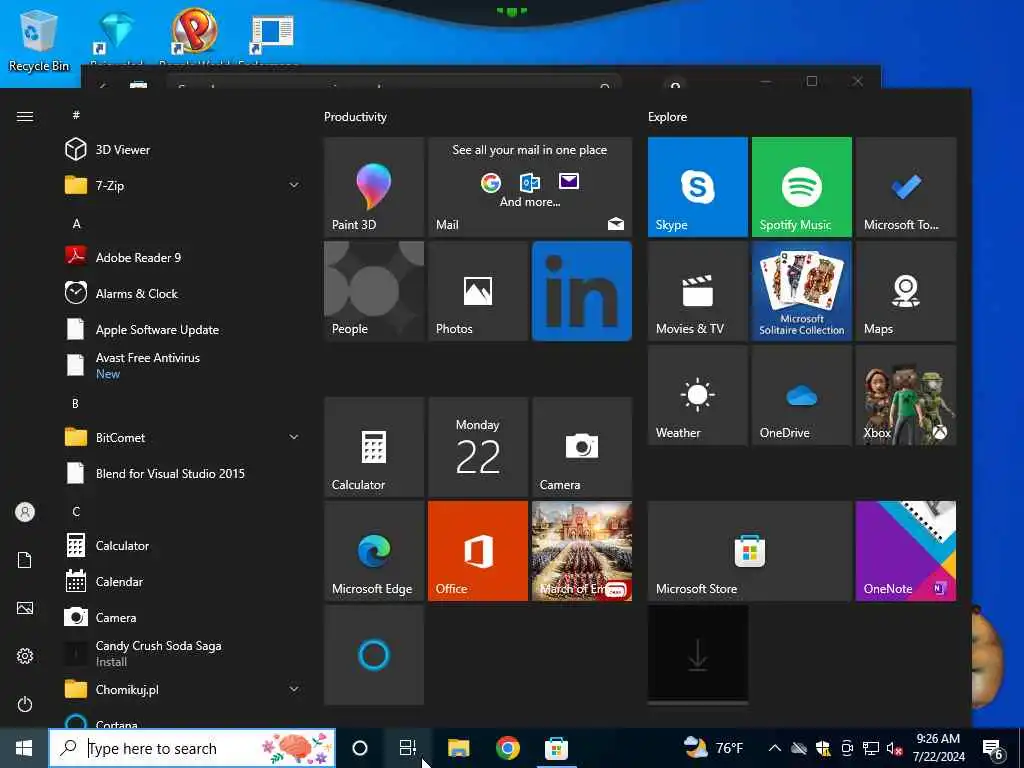The width and height of the screenshot is (1024, 768).
Task: Launch the Camera tile
Action: pyautogui.click(x=582, y=447)
